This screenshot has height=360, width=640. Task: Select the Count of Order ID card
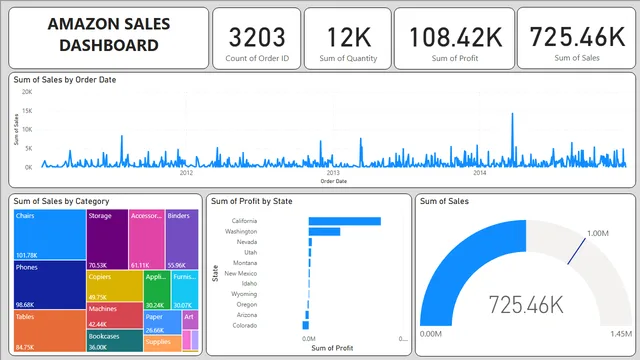(x=257, y=38)
